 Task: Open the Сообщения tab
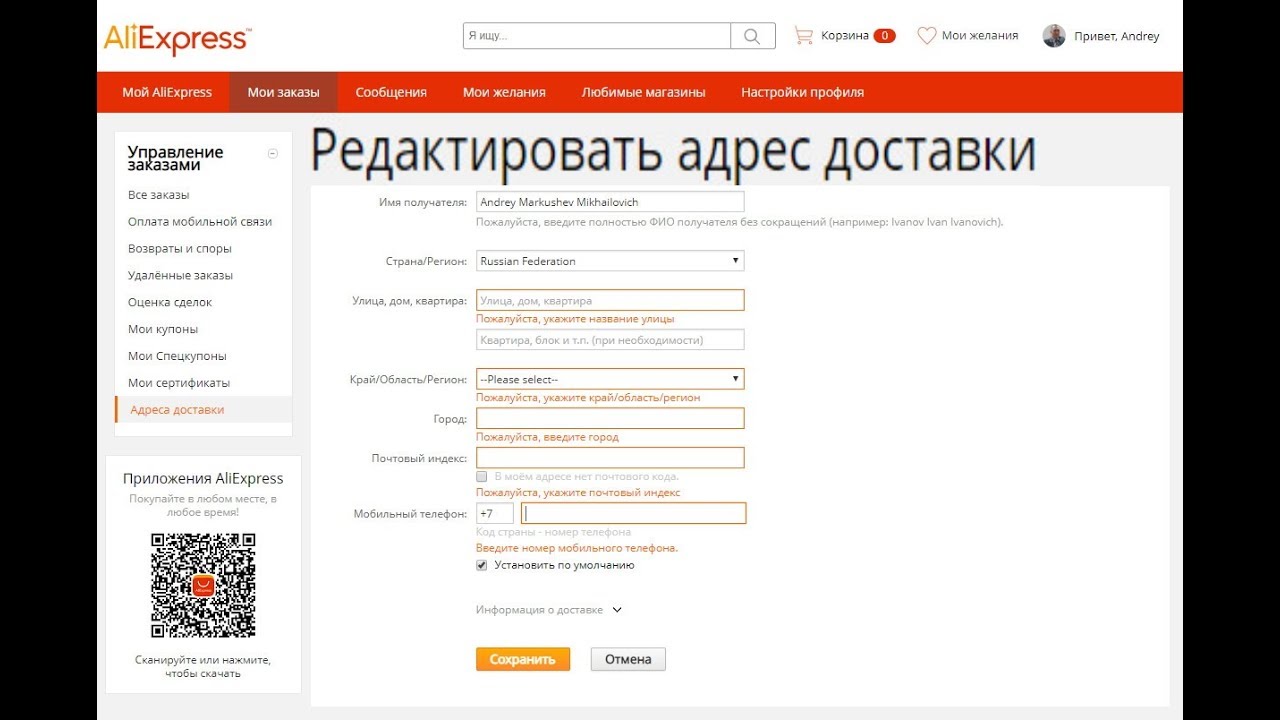point(391,92)
